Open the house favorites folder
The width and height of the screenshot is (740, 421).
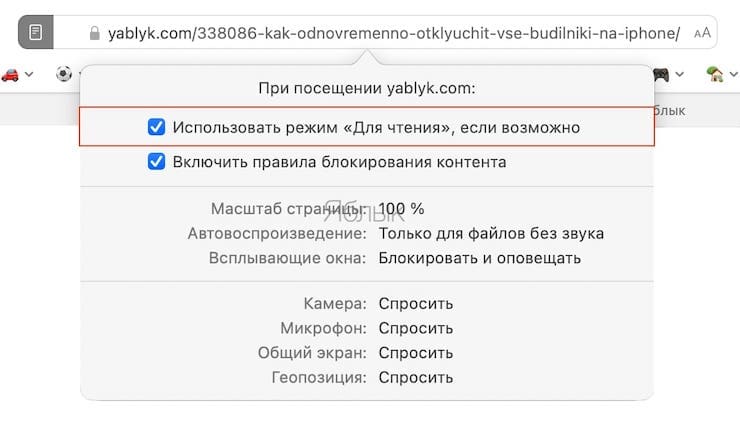[715, 74]
